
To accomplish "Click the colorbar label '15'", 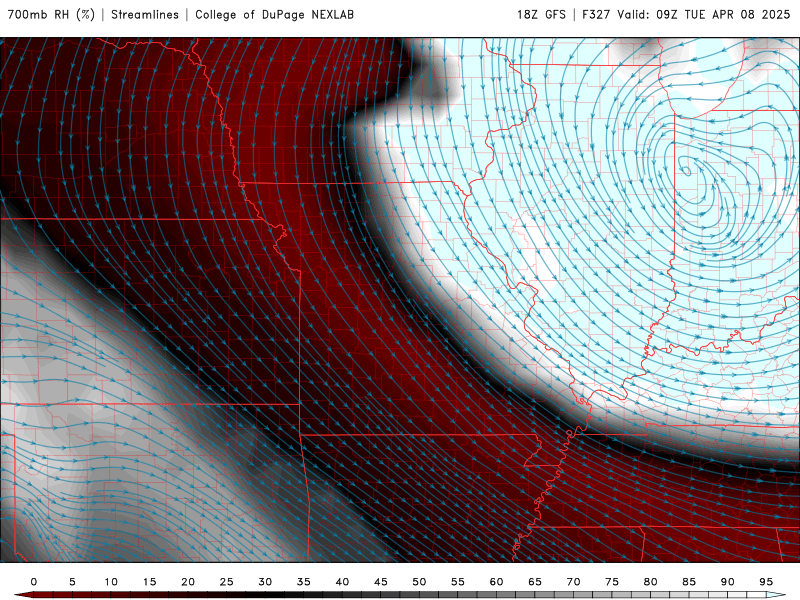I will pos(149,582).
